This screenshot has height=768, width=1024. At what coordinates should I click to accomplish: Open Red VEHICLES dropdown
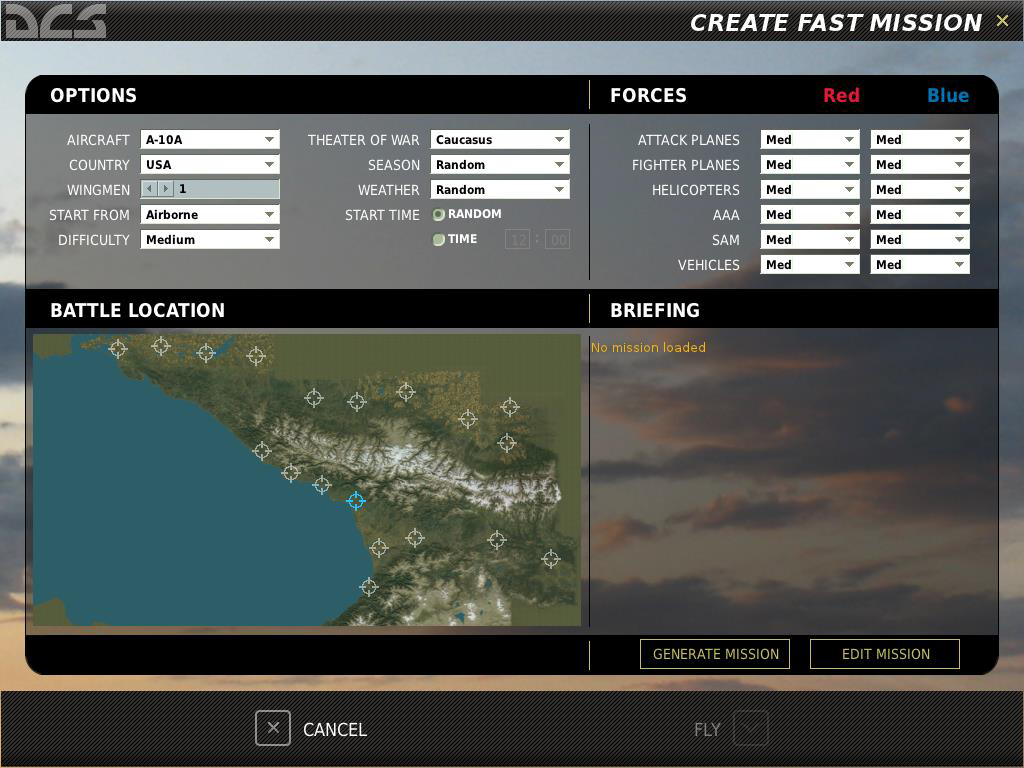coord(810,264)
